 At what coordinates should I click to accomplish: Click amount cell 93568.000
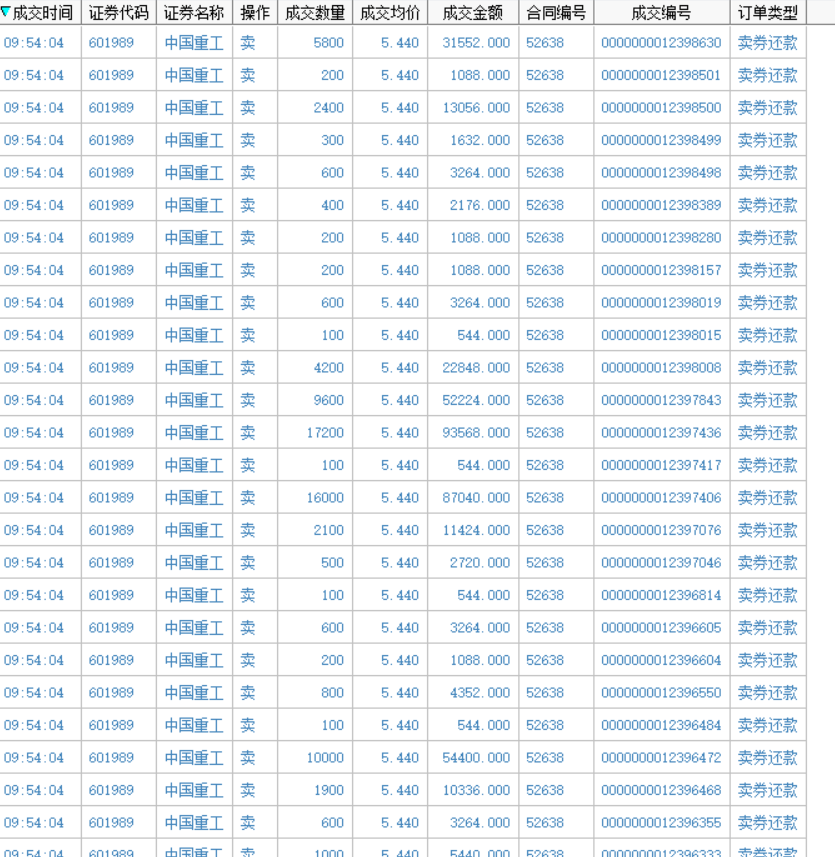476,433
